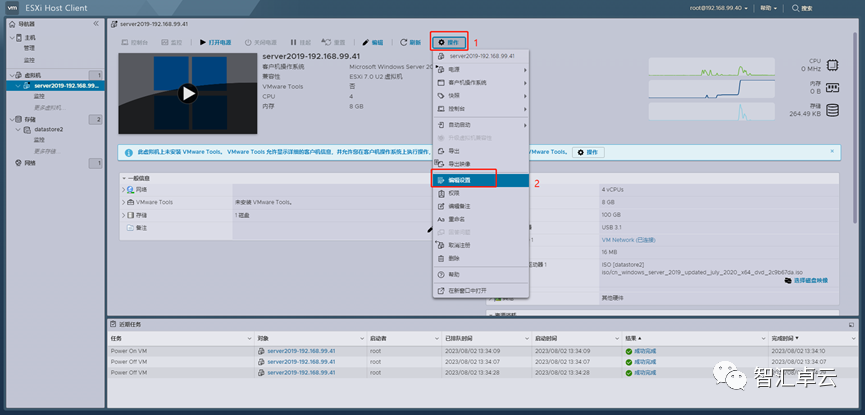This screenshot has width=865, height=415.
Task: Open the 自动启动 autostart submenu
Action: click(x=480, y=125)
